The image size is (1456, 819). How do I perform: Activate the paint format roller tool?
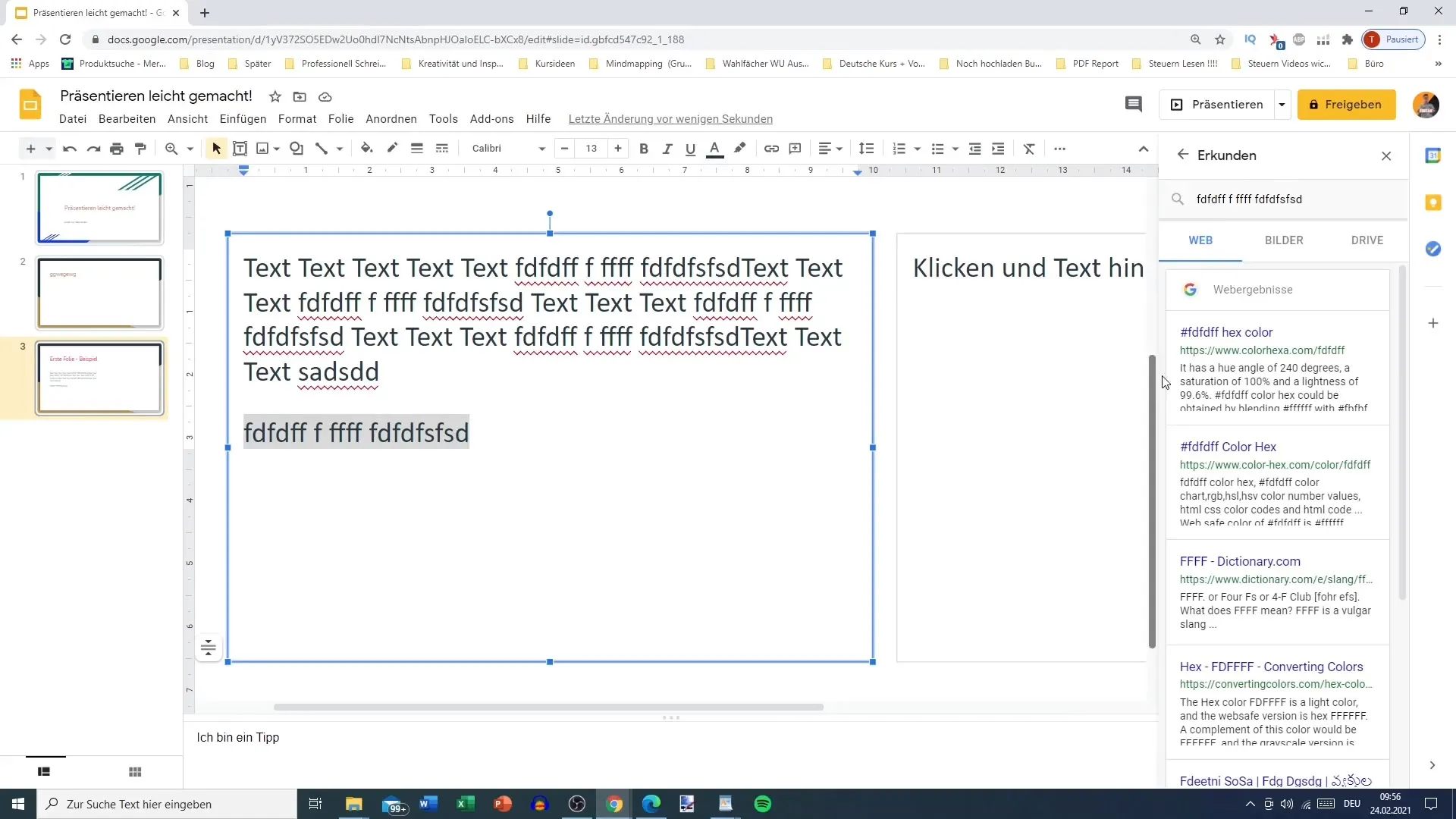(140, 149)
